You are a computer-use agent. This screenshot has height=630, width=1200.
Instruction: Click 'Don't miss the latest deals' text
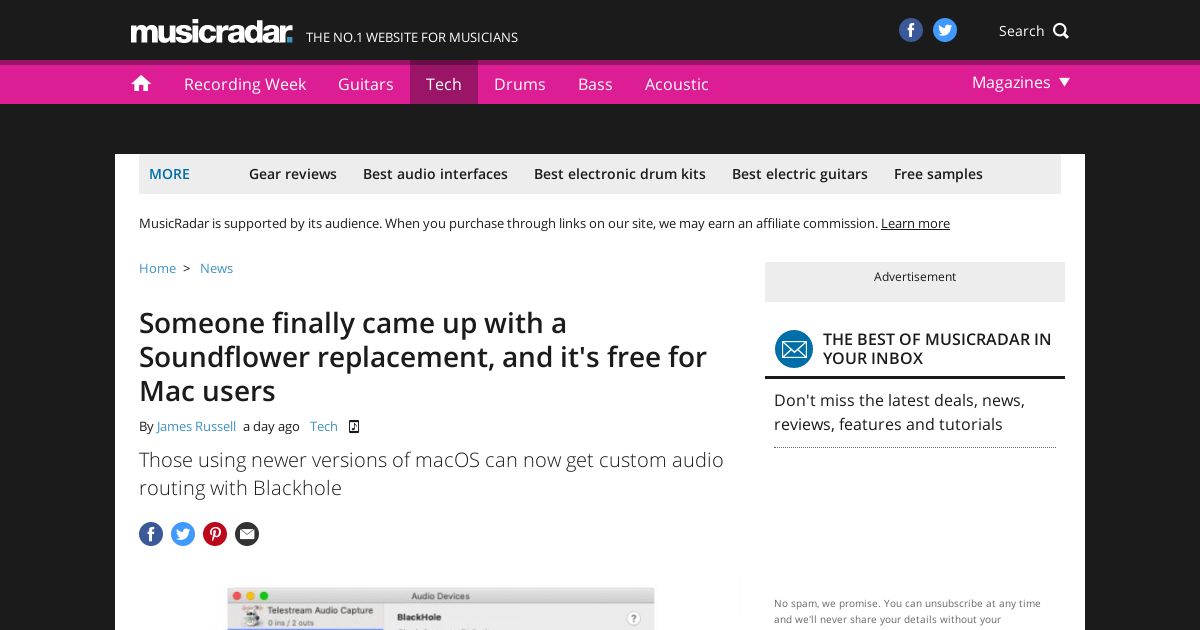[x=900, y=412]
